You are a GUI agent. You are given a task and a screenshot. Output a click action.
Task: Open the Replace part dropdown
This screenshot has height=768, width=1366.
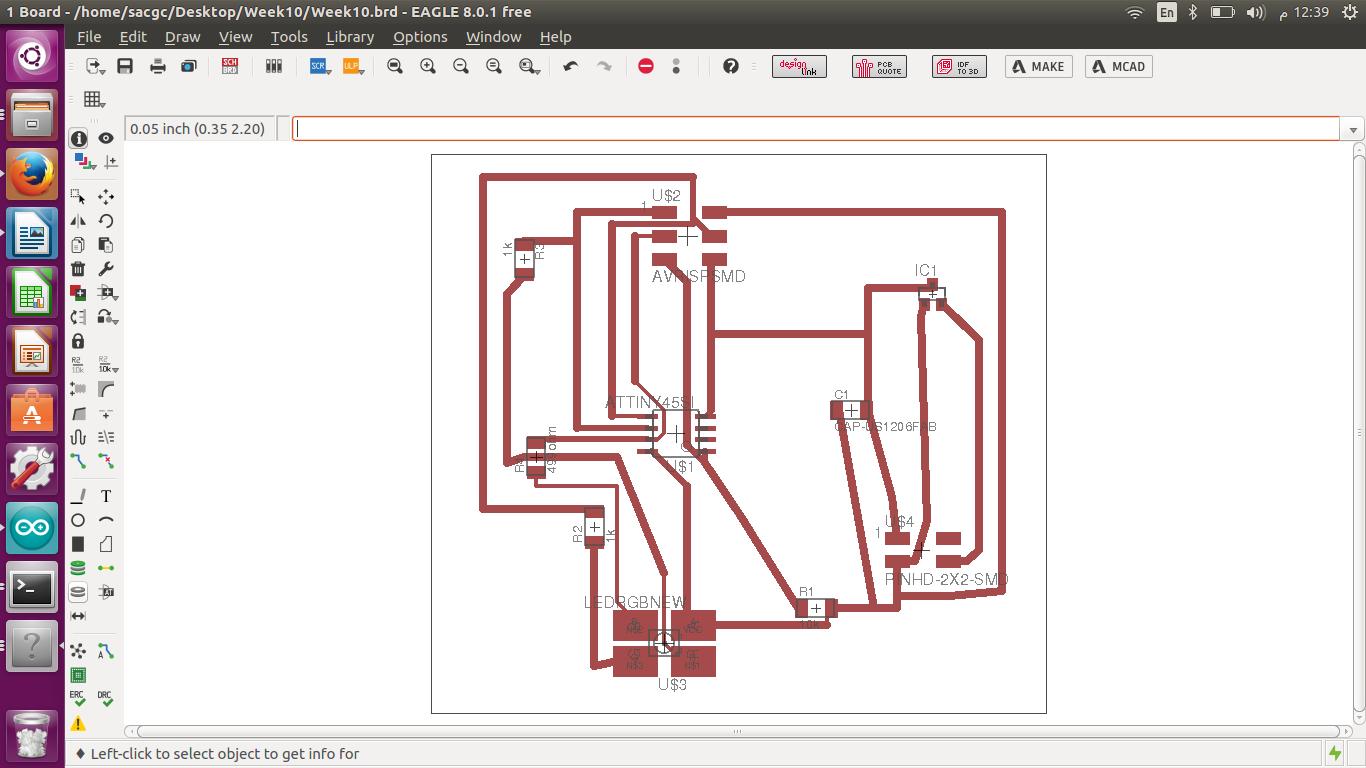coord(108,293)
